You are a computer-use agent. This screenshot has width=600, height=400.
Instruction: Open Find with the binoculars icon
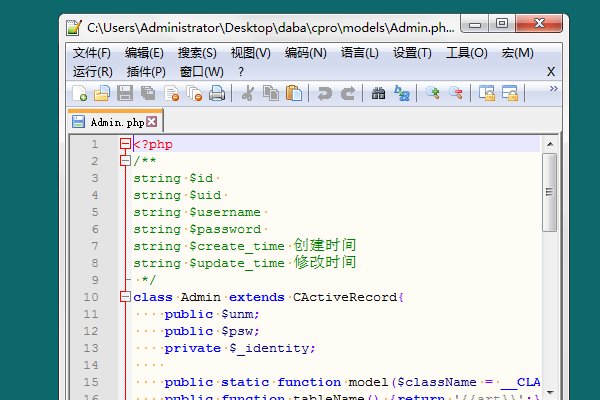tap(379, 93)
